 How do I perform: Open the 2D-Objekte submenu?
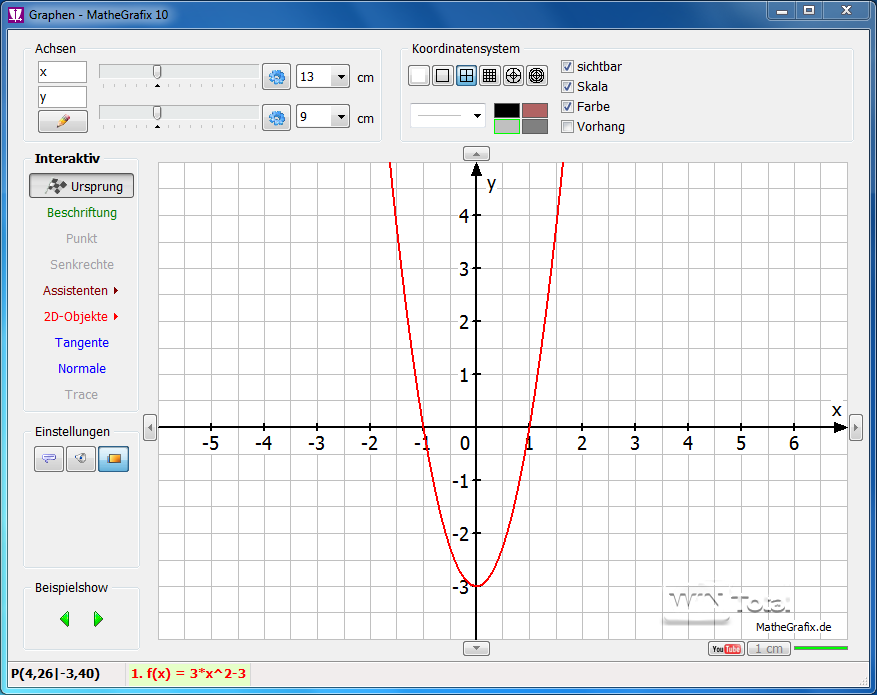(81, 317)
